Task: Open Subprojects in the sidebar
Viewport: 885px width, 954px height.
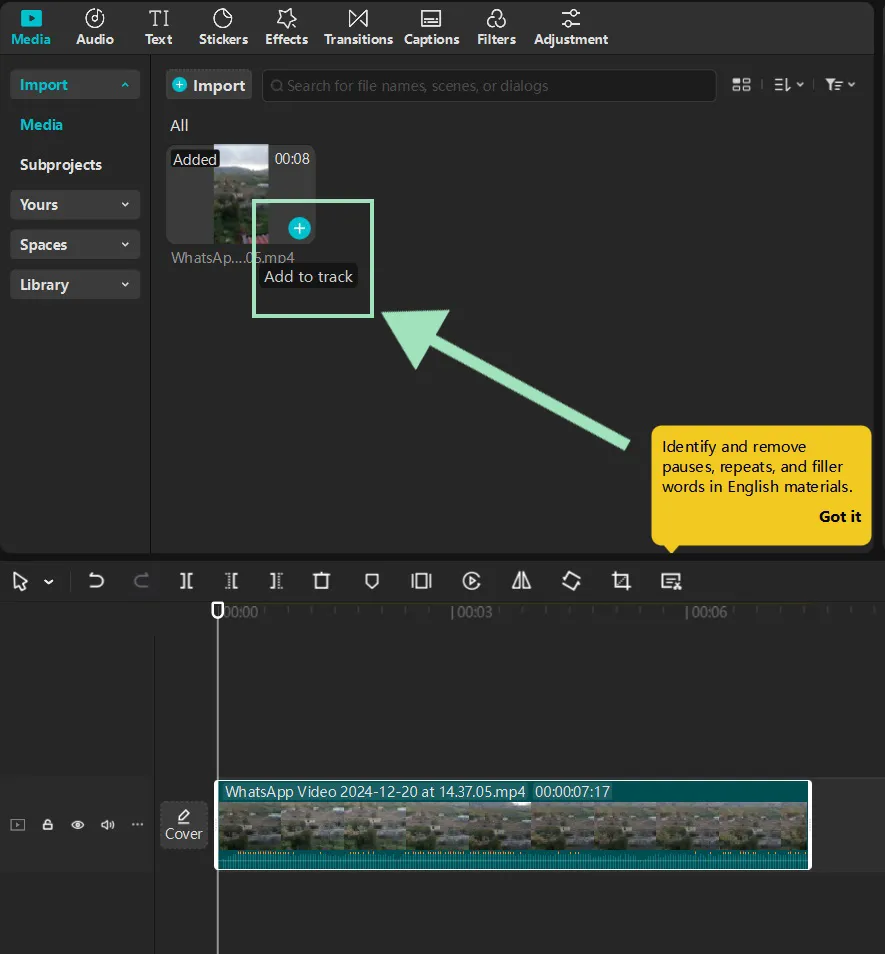Action: pos(61,165)
